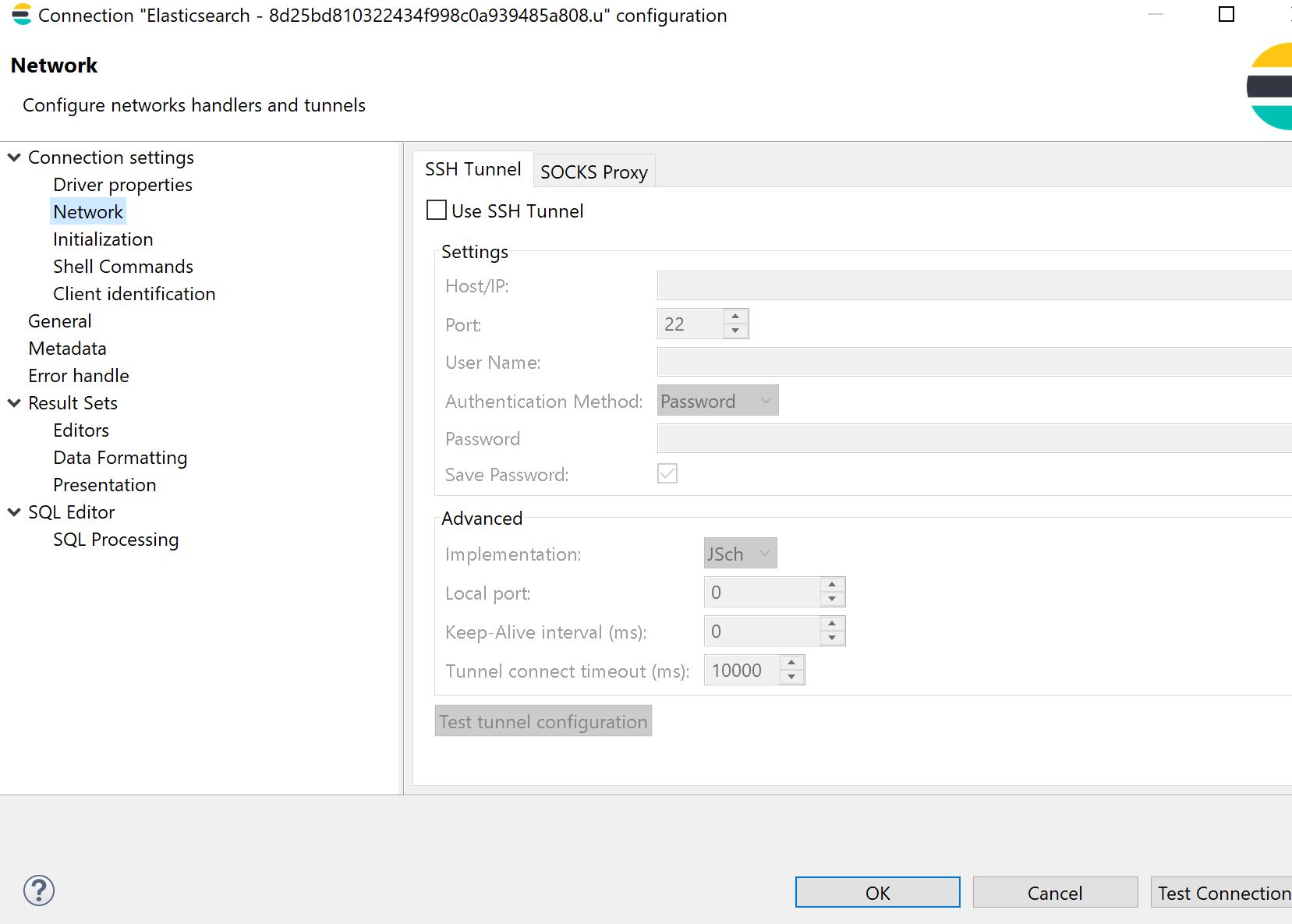
Task: Decrease the Tunnel connect timeout value
Action: [791, 677]
